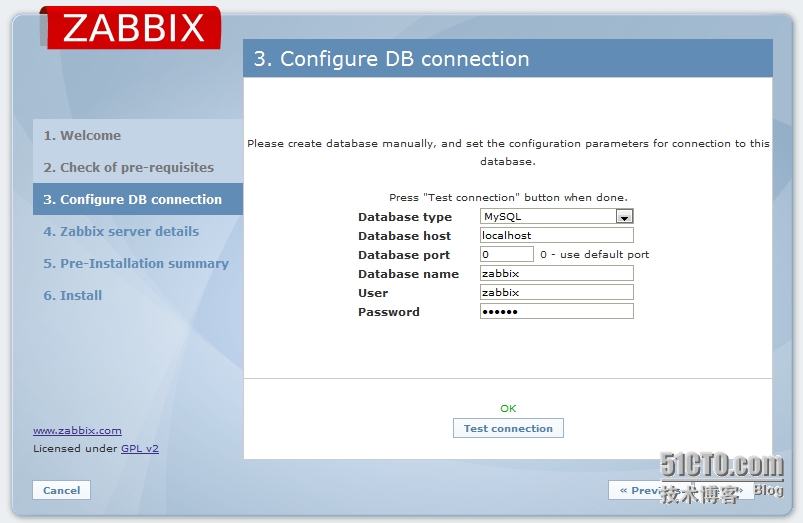Click the 'Password' label
Screen dimensions: 803x523
click(389, 312)
